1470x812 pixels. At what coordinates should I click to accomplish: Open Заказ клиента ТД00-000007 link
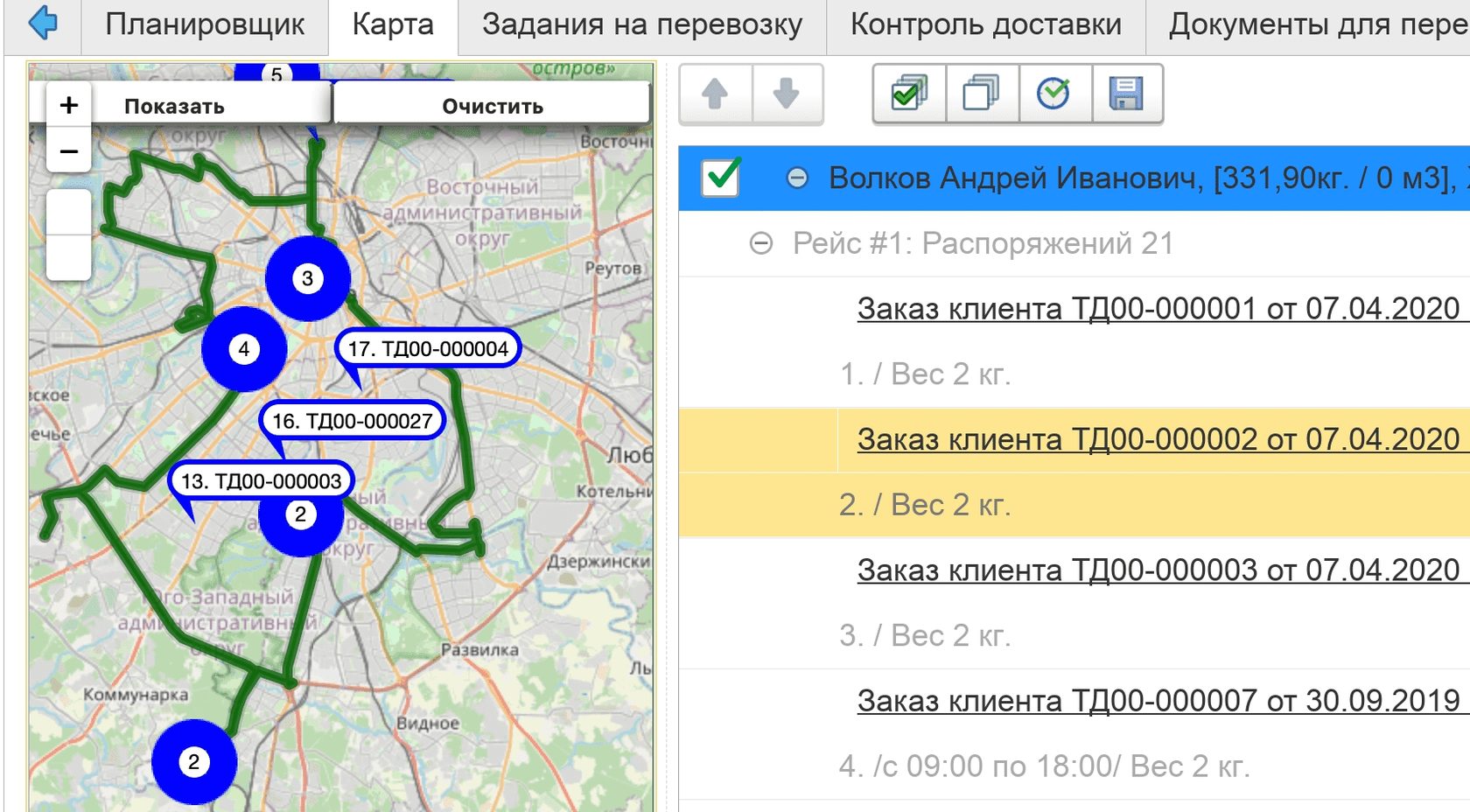coord(1158,701)
